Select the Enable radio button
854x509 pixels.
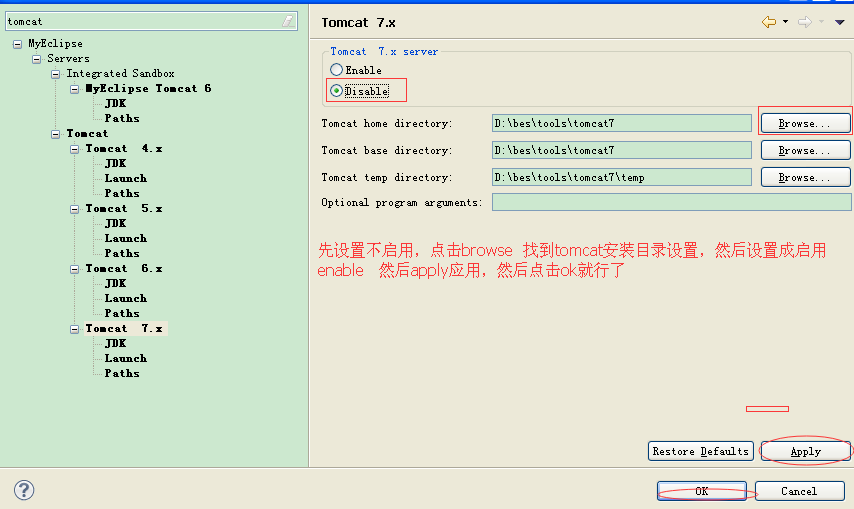[337, 70]
